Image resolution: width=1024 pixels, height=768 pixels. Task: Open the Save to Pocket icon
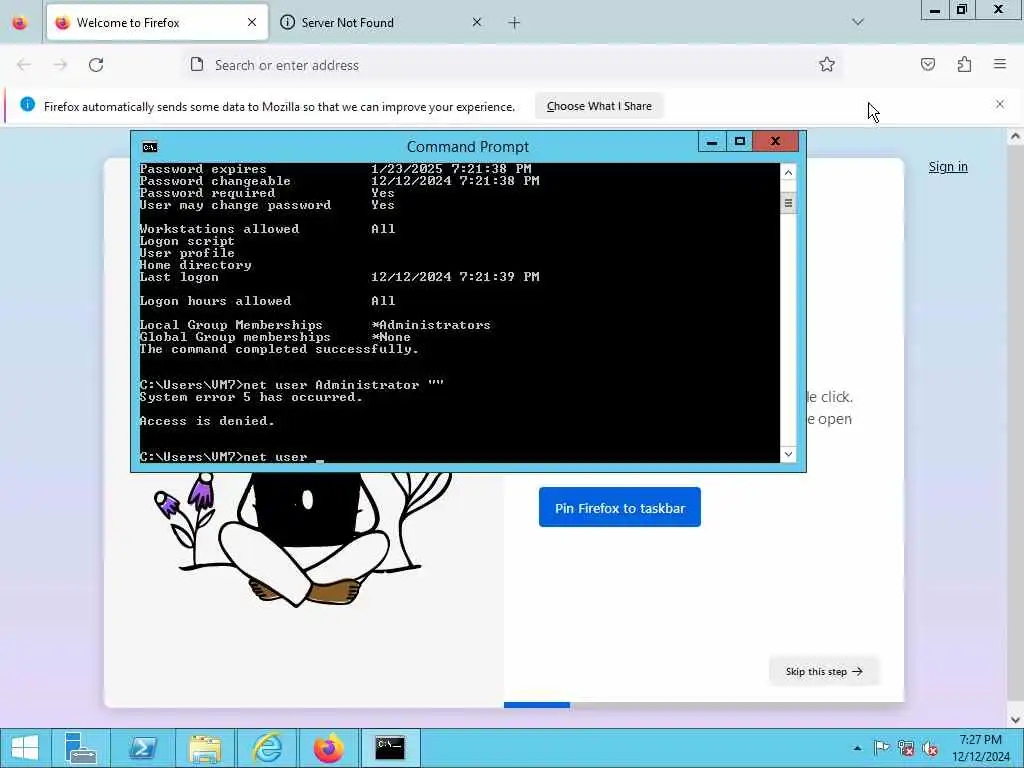pos(928,64)
